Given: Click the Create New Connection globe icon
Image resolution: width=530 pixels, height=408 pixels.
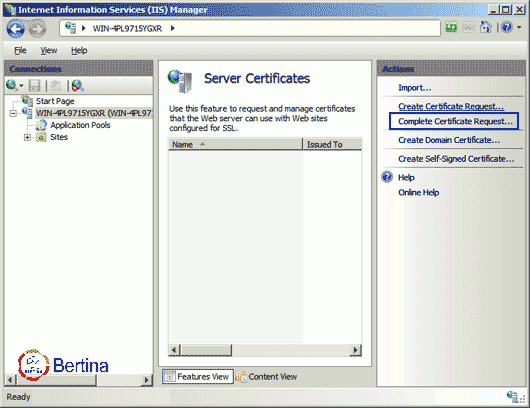Looking at the screenshot, I should point(11,85).
